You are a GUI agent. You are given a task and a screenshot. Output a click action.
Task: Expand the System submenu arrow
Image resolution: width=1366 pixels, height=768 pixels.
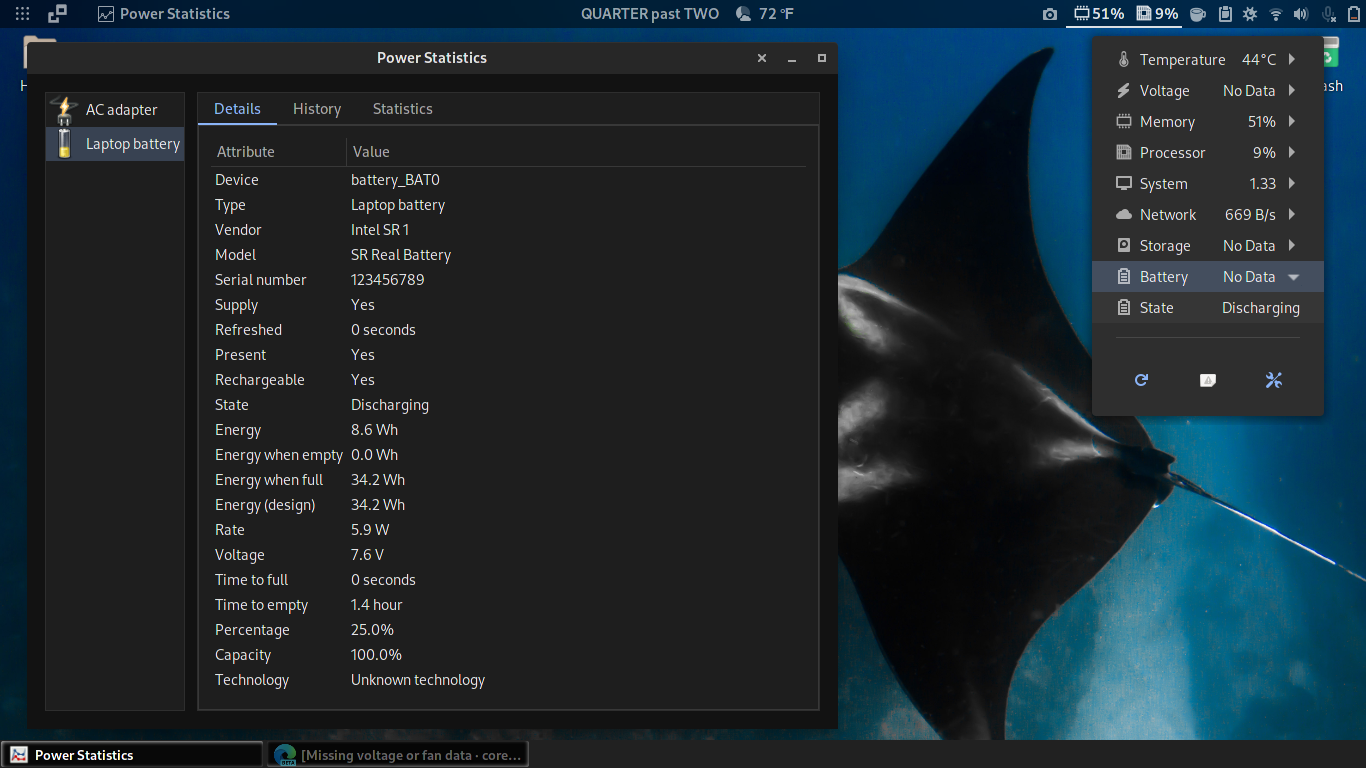click(1292, 184)
